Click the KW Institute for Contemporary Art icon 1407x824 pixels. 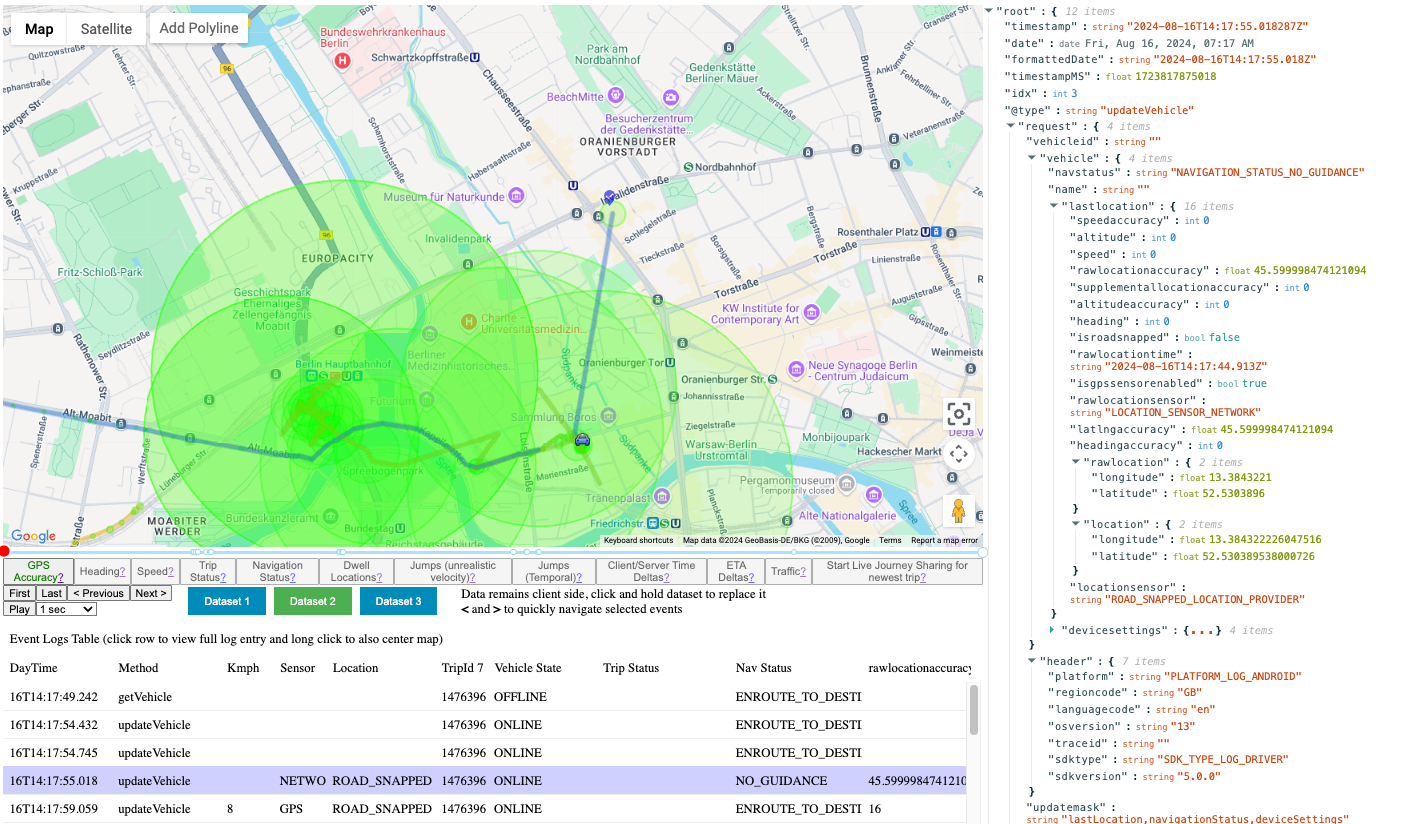click(811, 314)
